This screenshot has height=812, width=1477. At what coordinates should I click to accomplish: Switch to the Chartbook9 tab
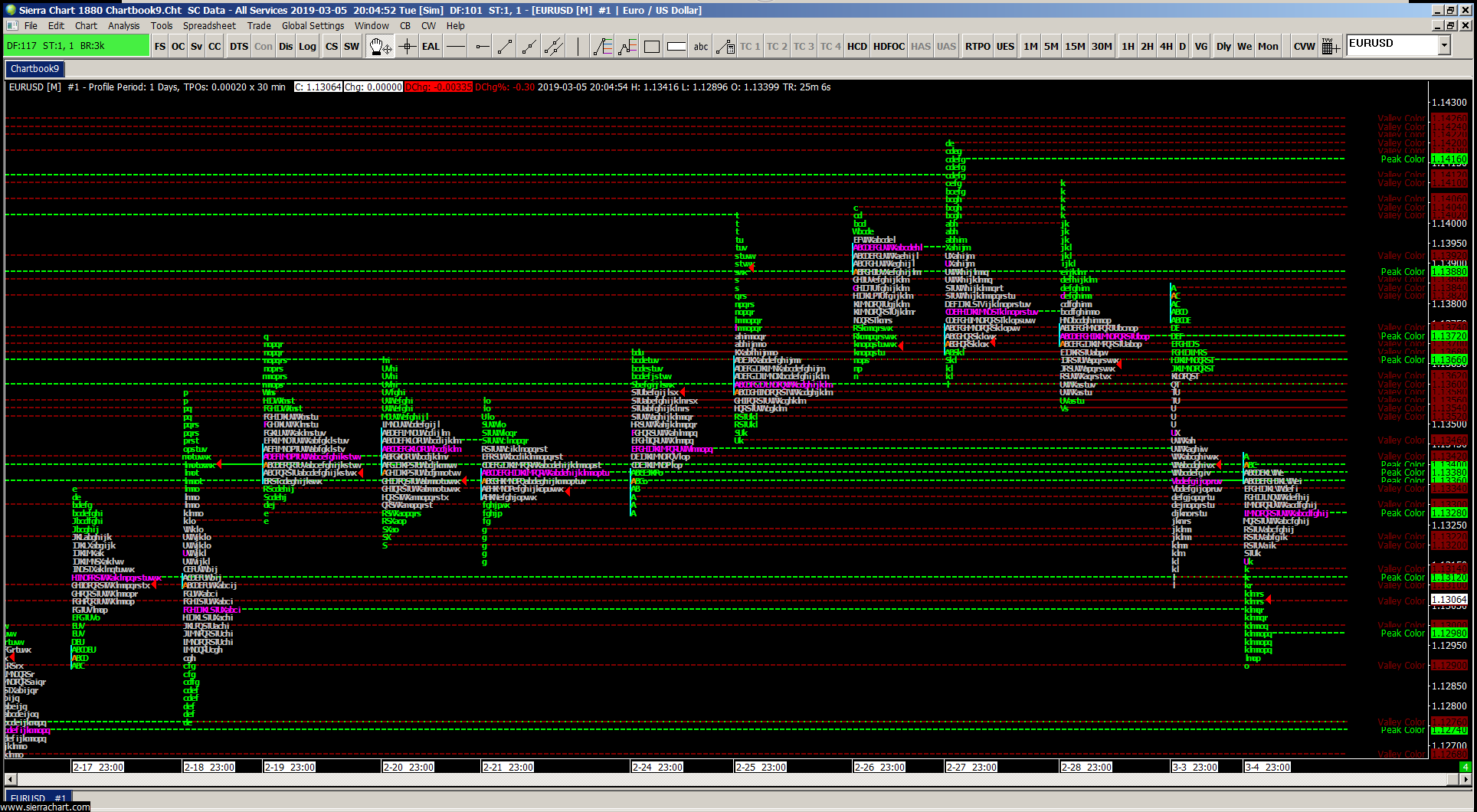[34, 69]
